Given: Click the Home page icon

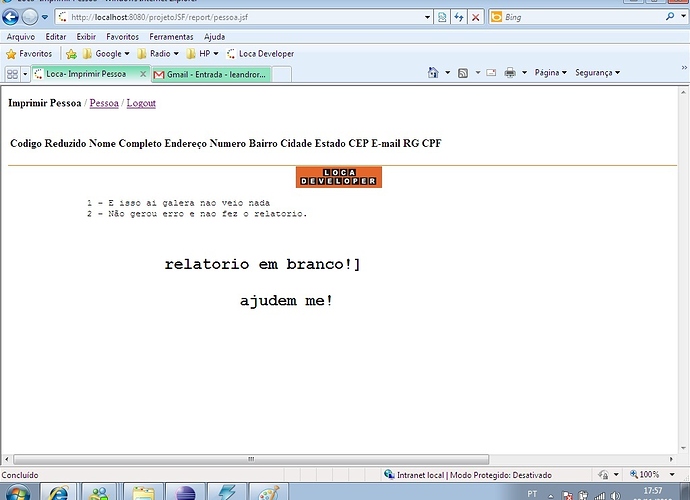Looking at the screenshot, I should (x=433, y=73).
